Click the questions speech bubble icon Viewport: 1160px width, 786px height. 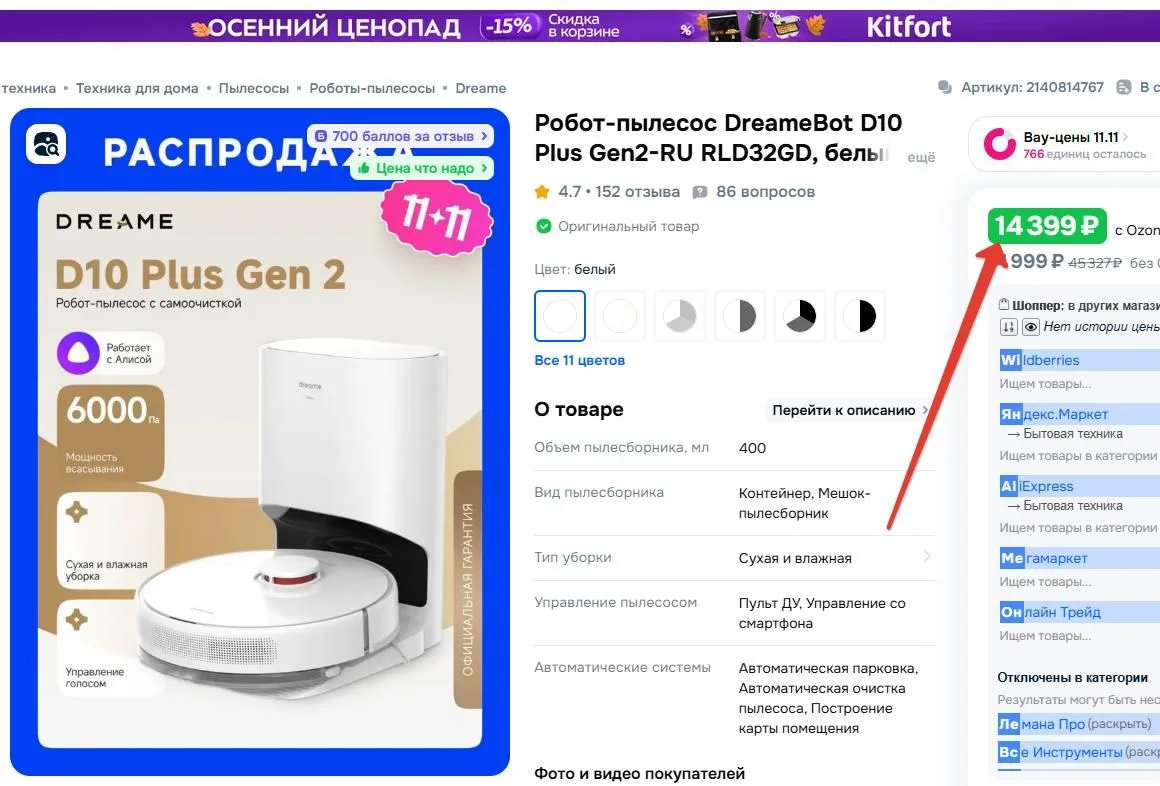coord(700,192)
